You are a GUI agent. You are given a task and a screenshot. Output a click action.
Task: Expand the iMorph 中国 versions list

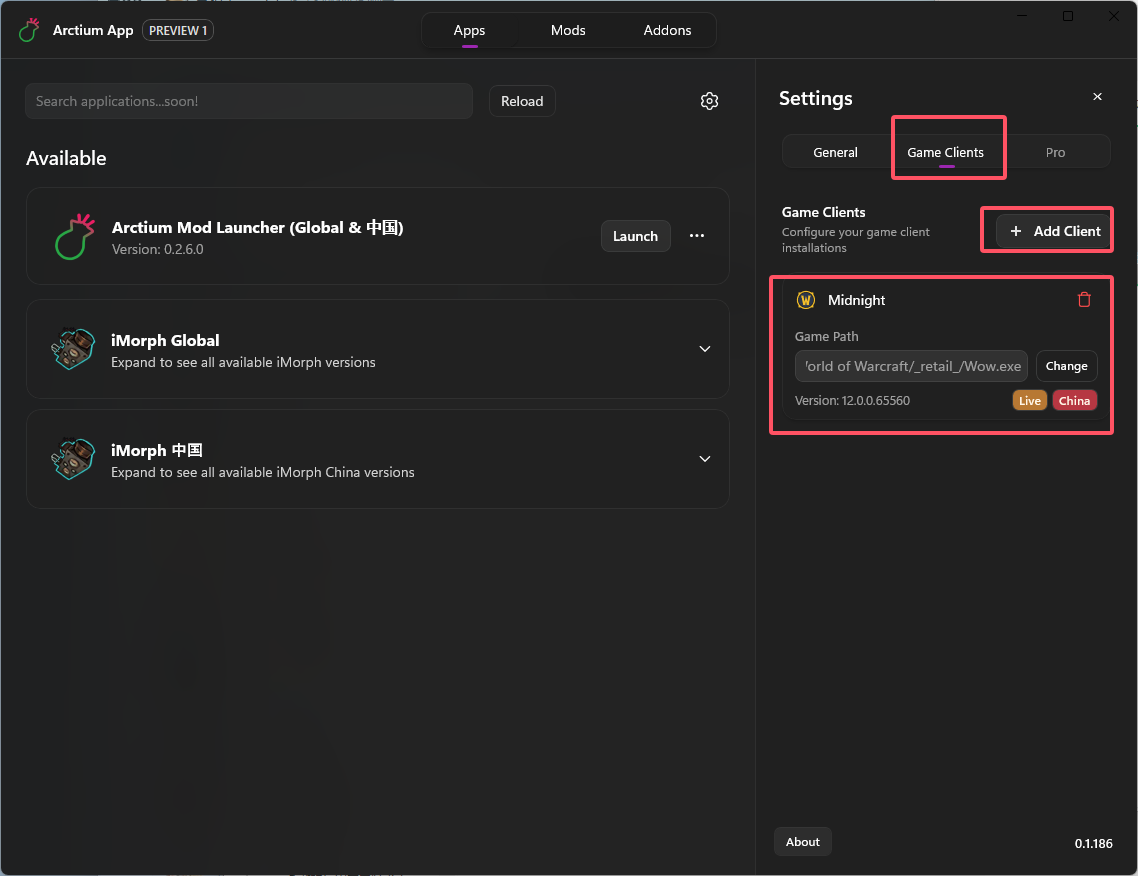pos(705,459)
